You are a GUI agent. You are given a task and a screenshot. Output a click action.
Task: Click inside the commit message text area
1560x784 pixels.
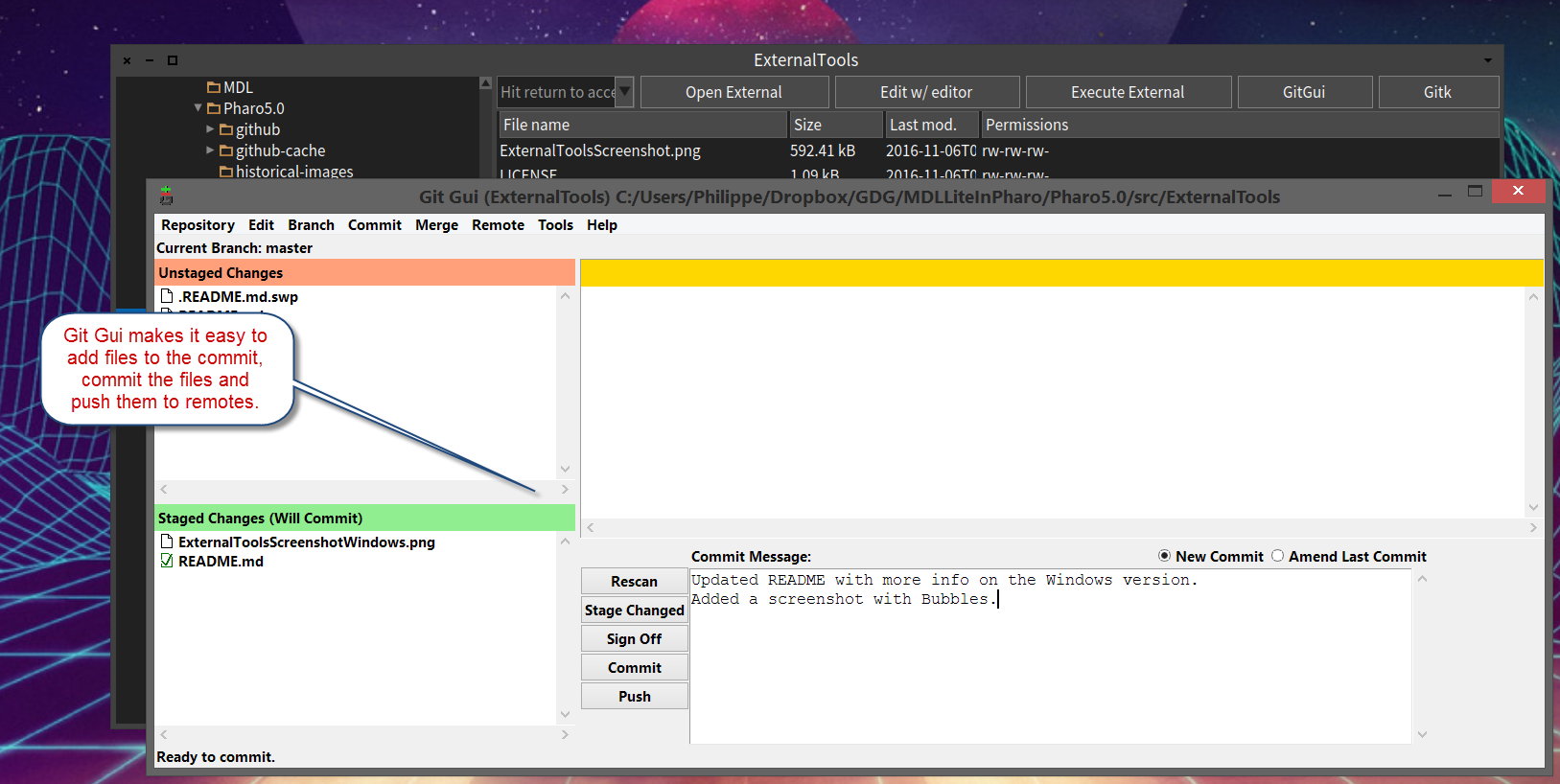point(1051,657)
